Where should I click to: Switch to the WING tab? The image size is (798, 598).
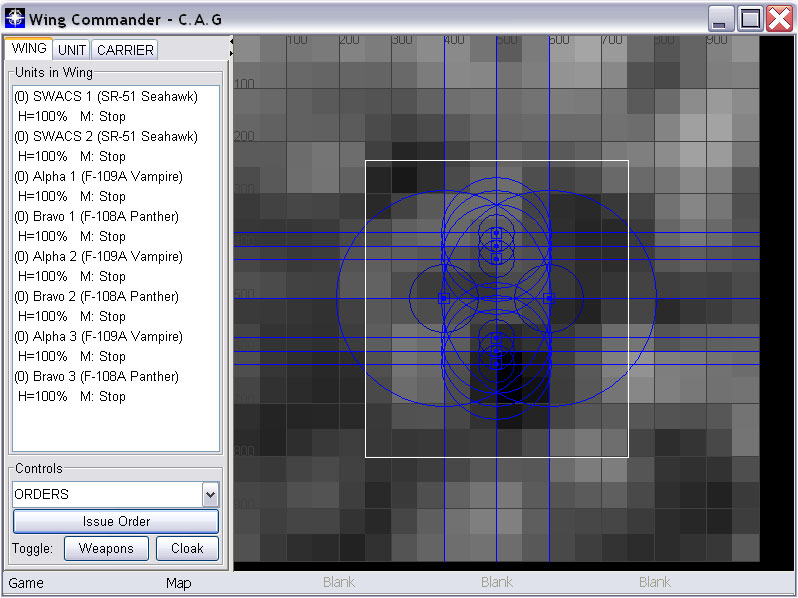pos(29,49)
